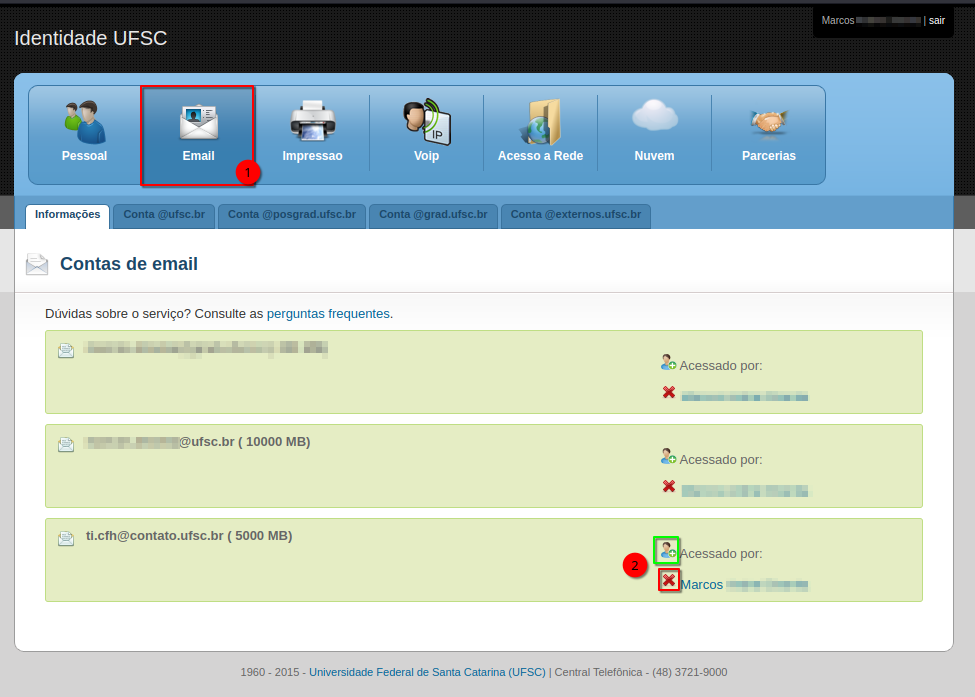This screenshot has height=697, width=975.
Task: Remove access user from the 10000 MB account
Action: [x=669, y=486]
